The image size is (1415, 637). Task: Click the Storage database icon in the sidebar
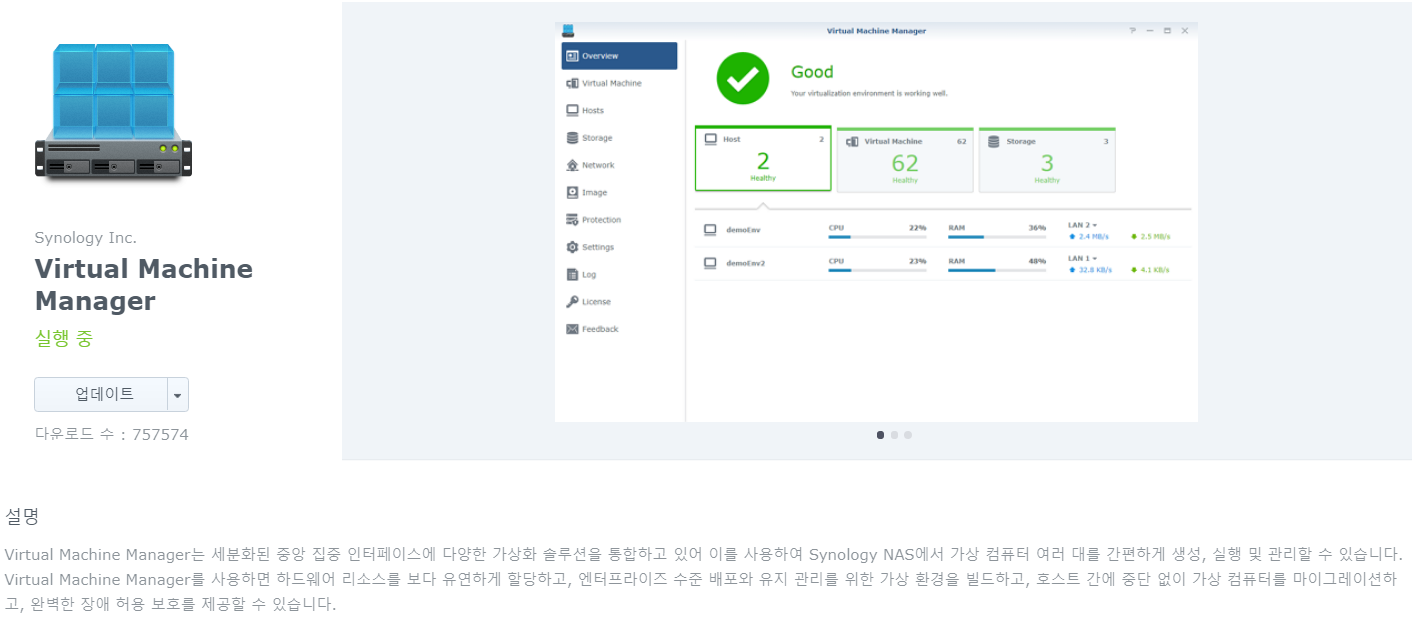572,138
